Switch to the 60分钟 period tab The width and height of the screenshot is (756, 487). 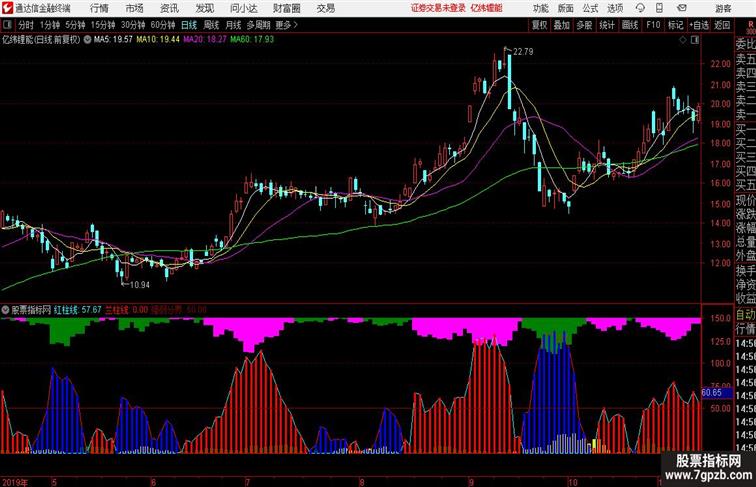163,25
